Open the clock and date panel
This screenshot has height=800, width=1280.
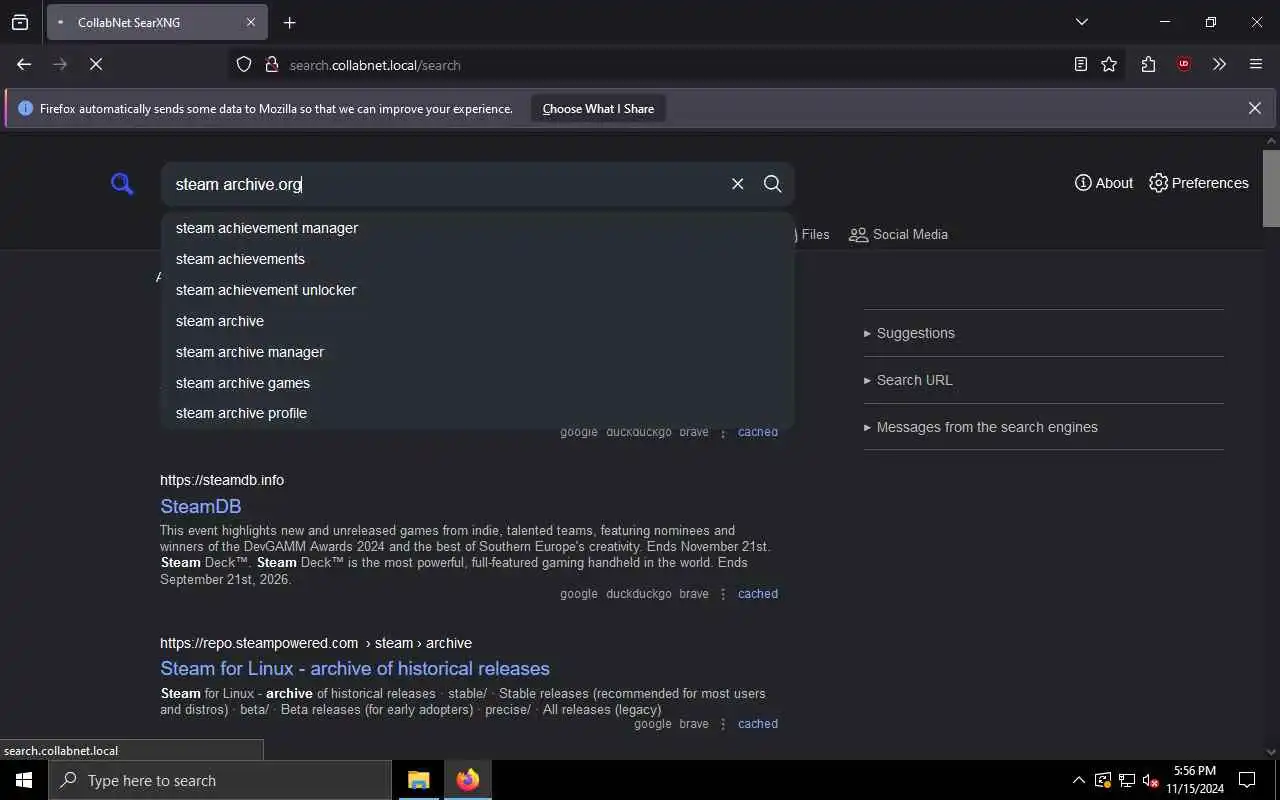tap(1195, 780)
